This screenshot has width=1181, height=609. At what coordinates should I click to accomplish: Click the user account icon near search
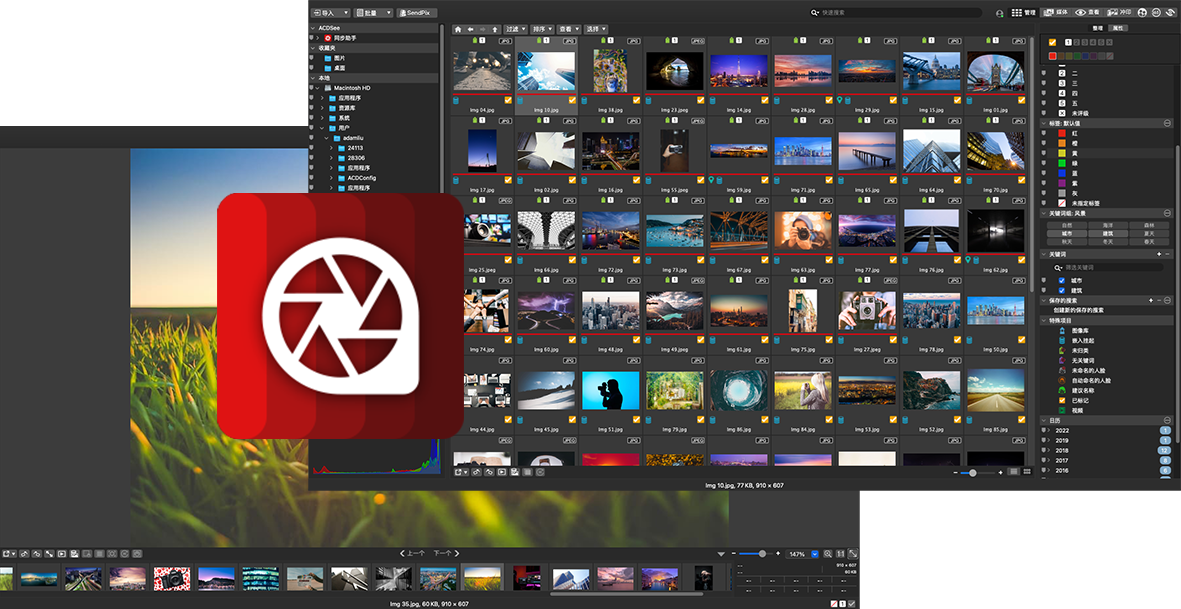[x=1000, y=13]
